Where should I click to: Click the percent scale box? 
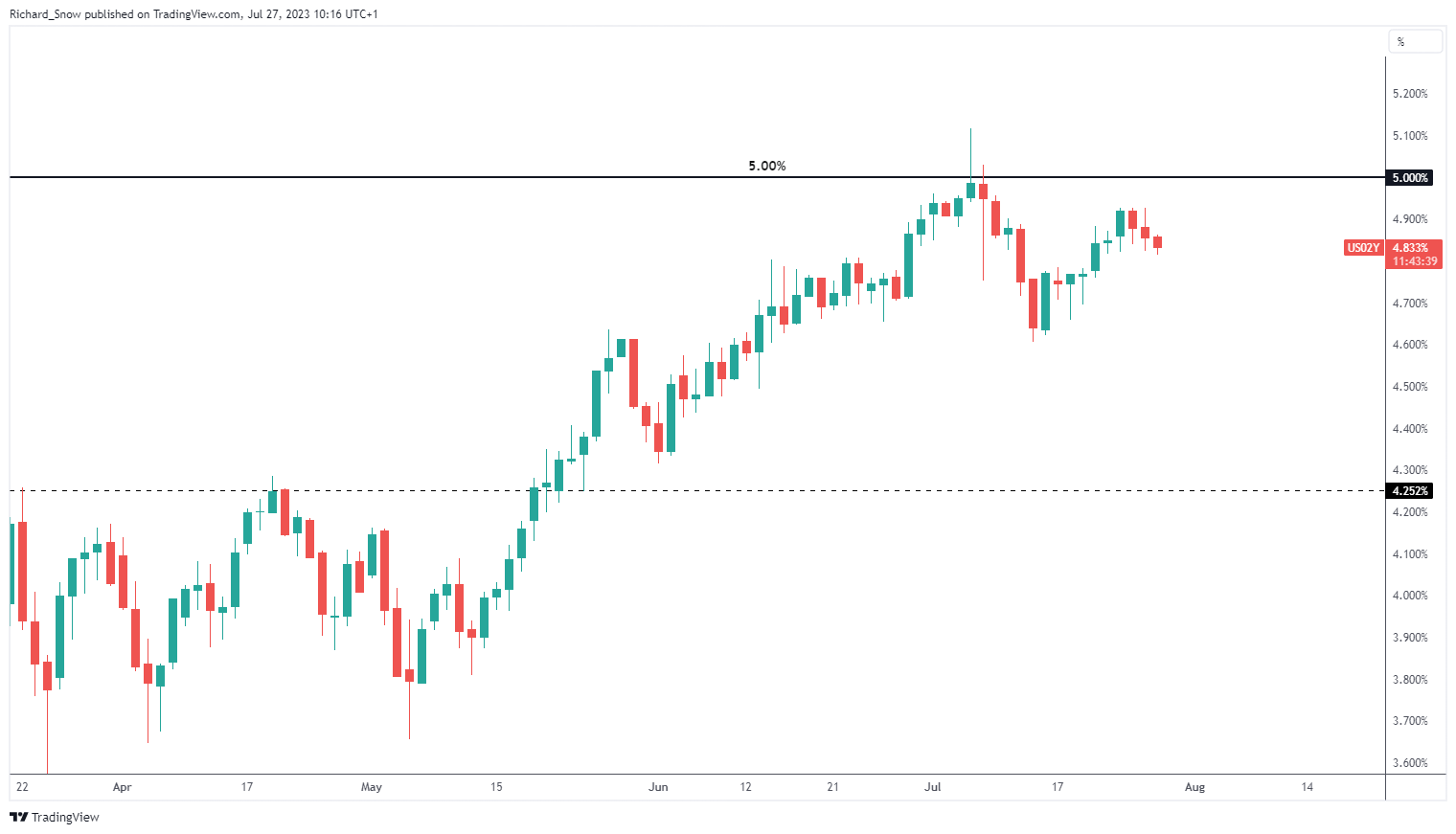[x=1415, y=41]
